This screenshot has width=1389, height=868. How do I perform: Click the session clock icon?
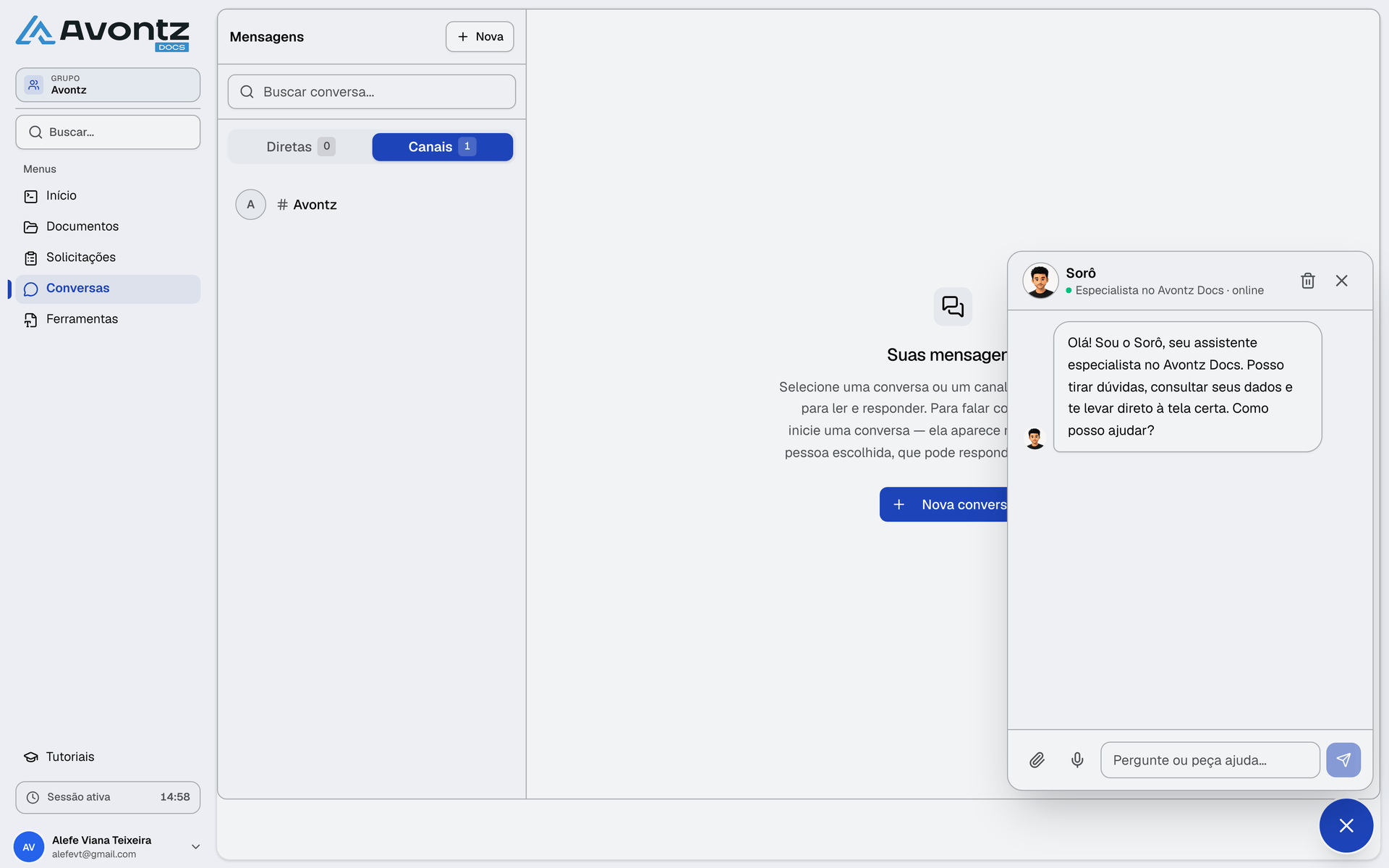click(33, 797)
